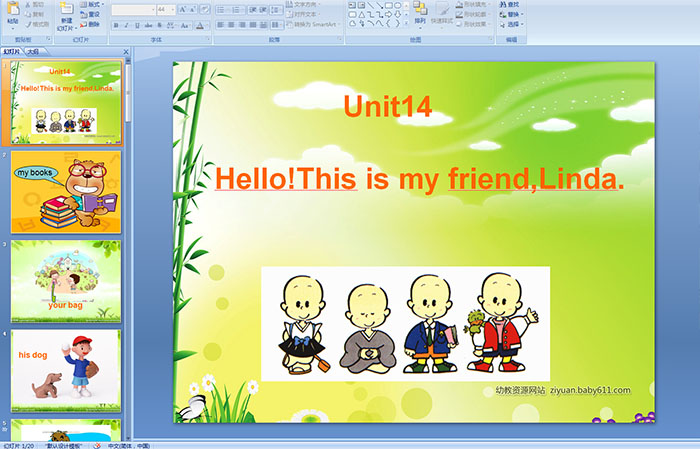Select the straight Line shape
This screenshot has width=700, height=449.
[370, 5]
